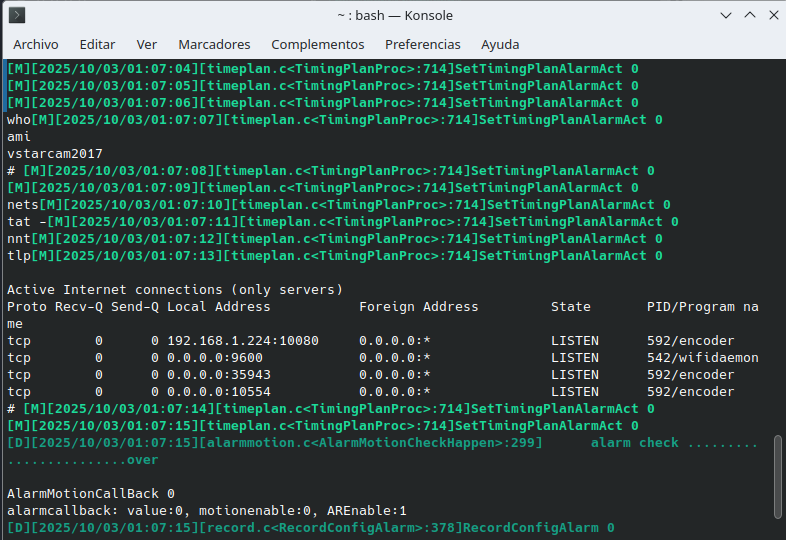Click the 542/wifidaemon program entry
Screen dimensions: 786x540
(703, 357)
